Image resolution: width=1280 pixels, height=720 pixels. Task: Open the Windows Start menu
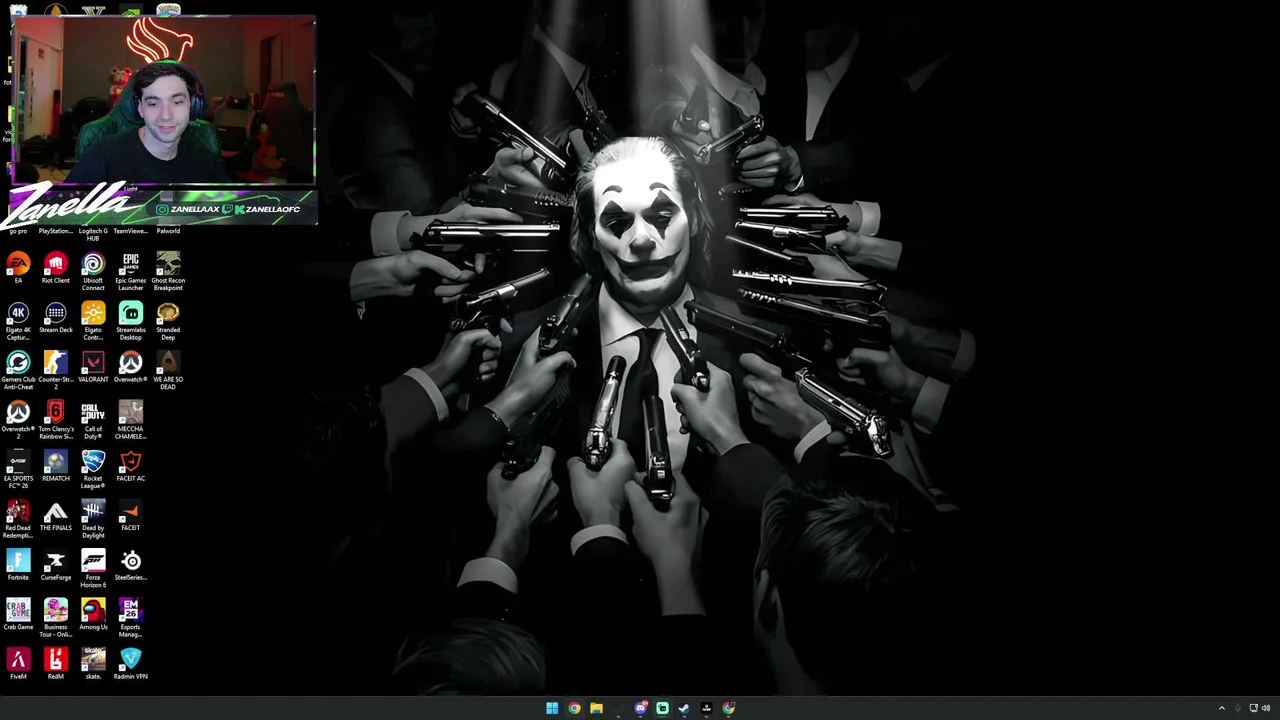pos(552,708)
